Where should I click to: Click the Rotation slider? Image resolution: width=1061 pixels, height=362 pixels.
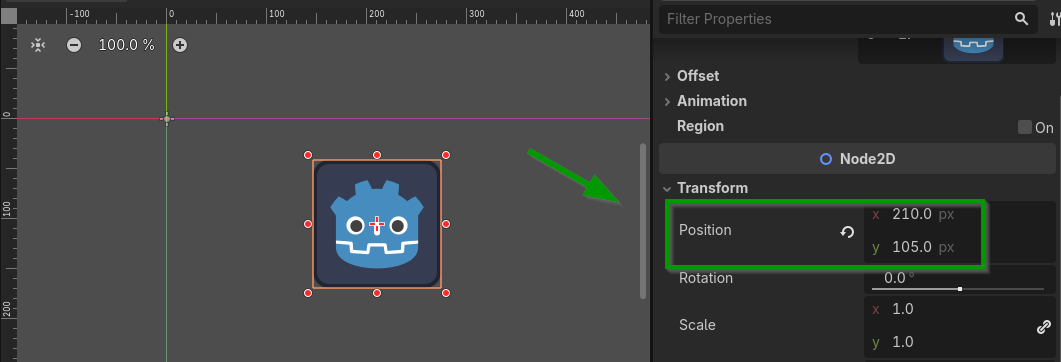tap(957, 289)
